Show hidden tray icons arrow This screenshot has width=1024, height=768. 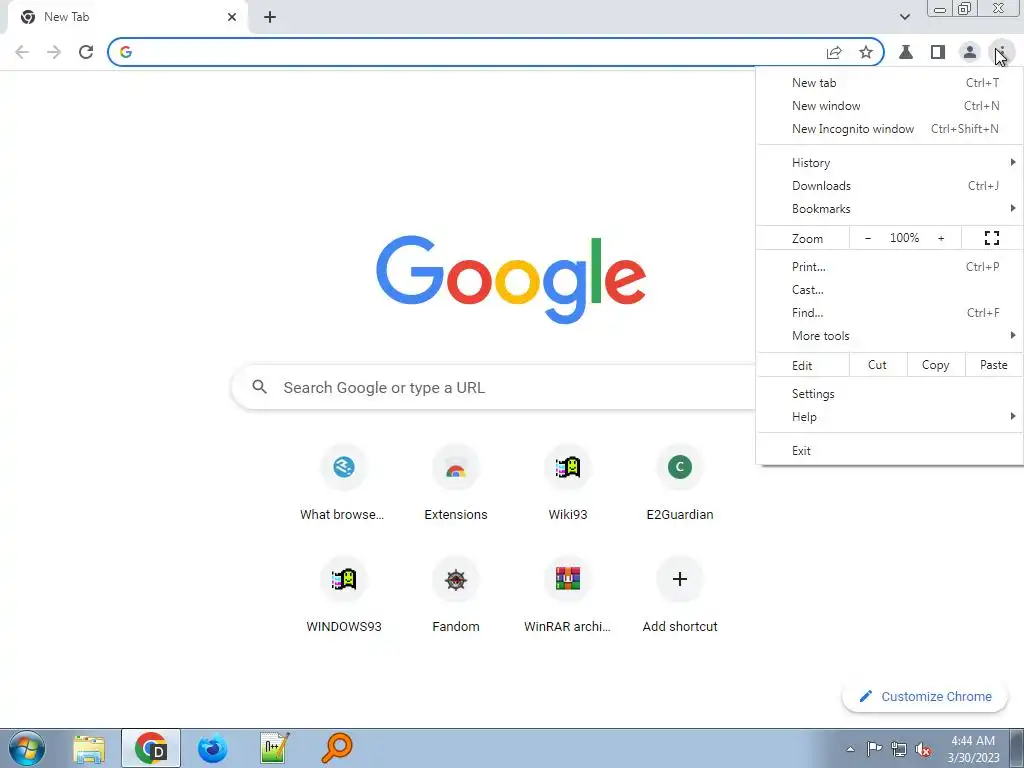tap(850, 749)
